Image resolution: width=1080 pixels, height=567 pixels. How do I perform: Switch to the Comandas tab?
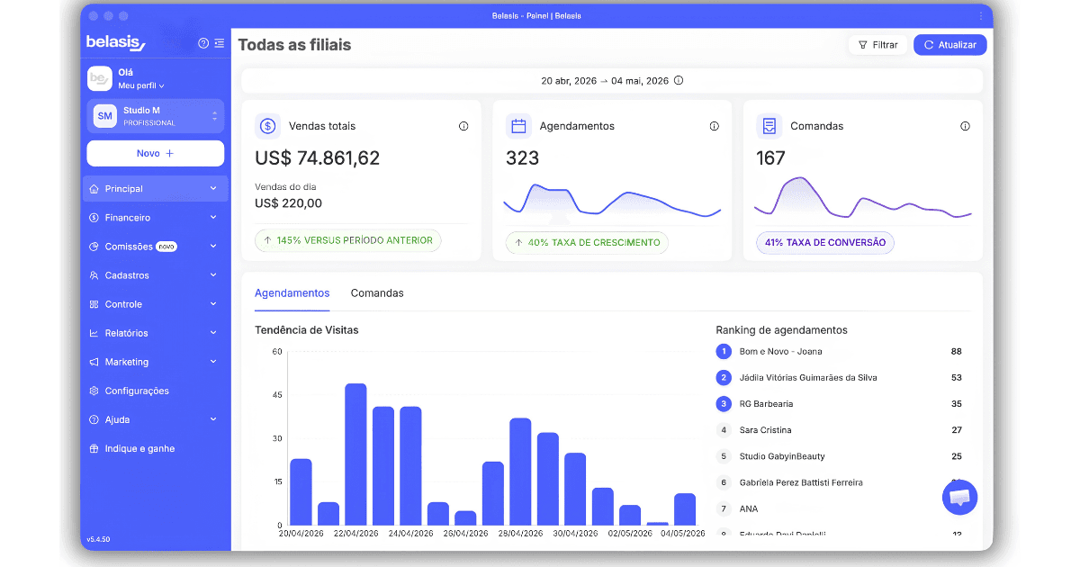[x=377, y=293]
